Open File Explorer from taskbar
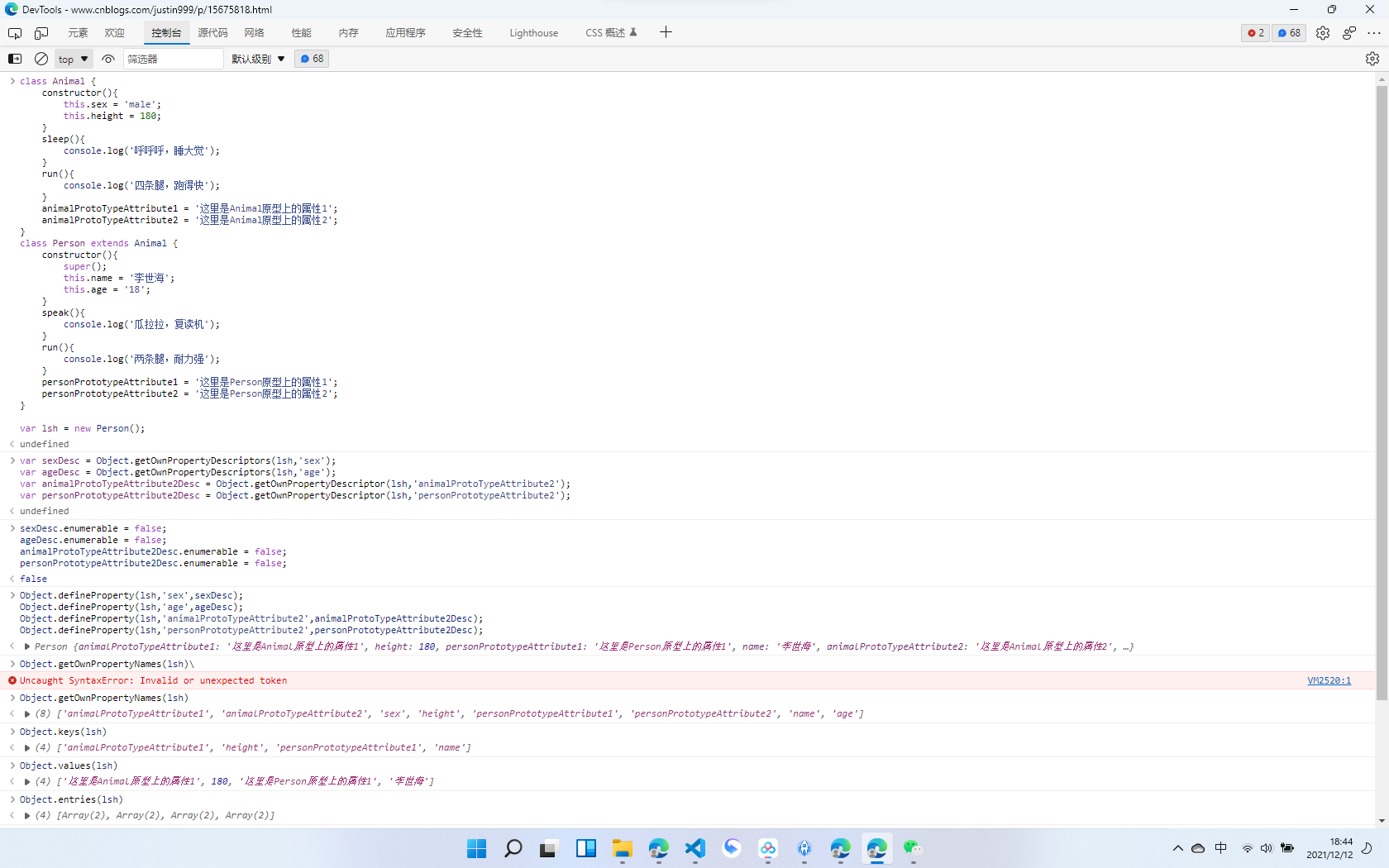The width and height of the screenshot is (1389, 868). point(622,848)
